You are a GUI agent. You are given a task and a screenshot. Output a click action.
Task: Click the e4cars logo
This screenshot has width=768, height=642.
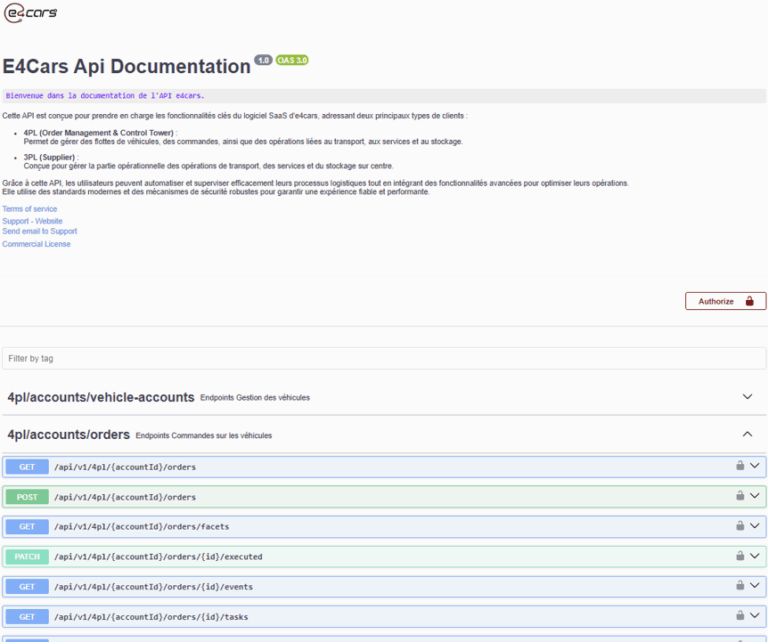click(31, 13)
